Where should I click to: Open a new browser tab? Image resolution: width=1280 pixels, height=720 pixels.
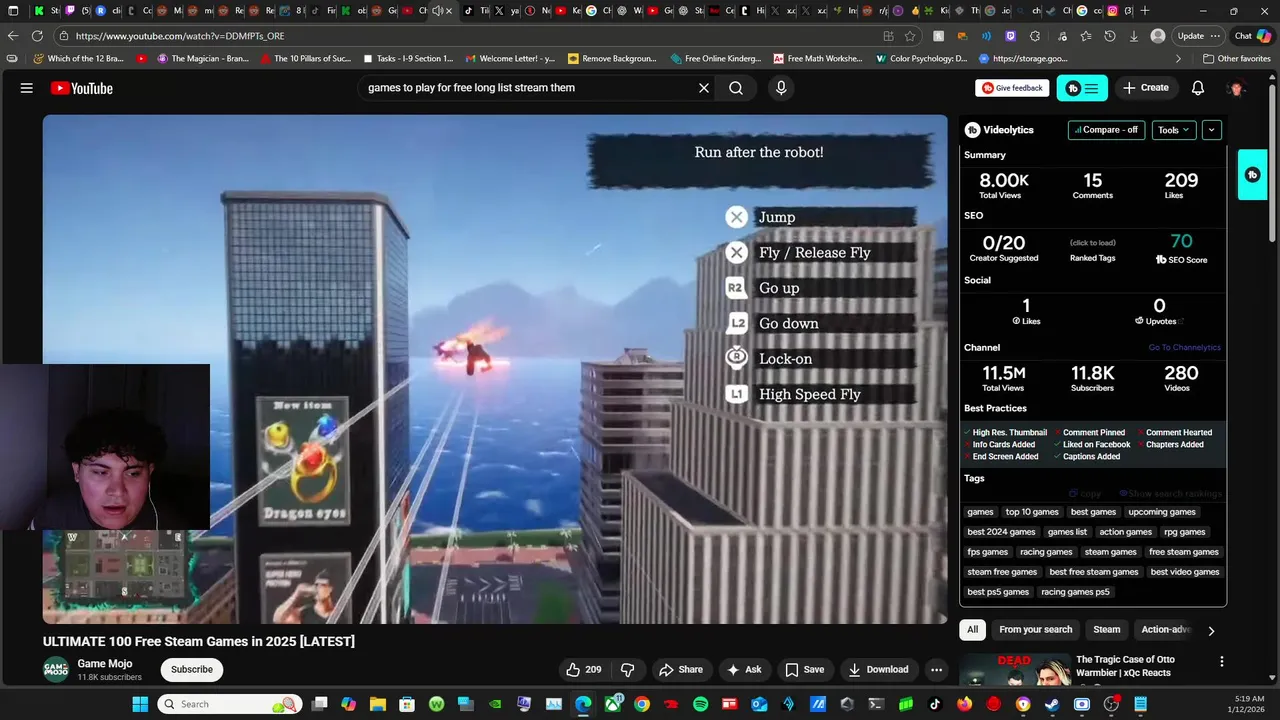coord(1145,11)
